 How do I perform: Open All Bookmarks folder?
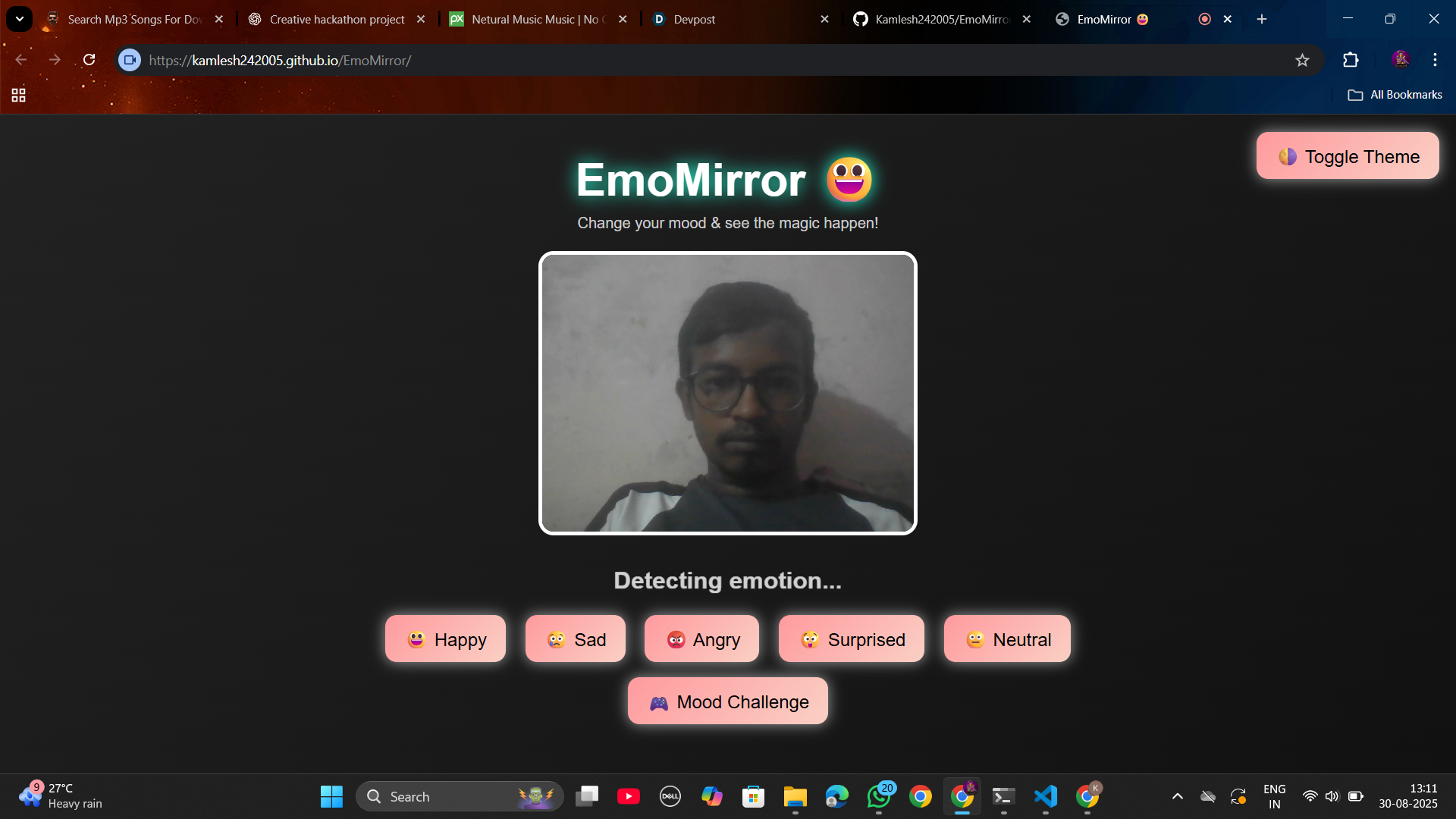click(1395, 95)
